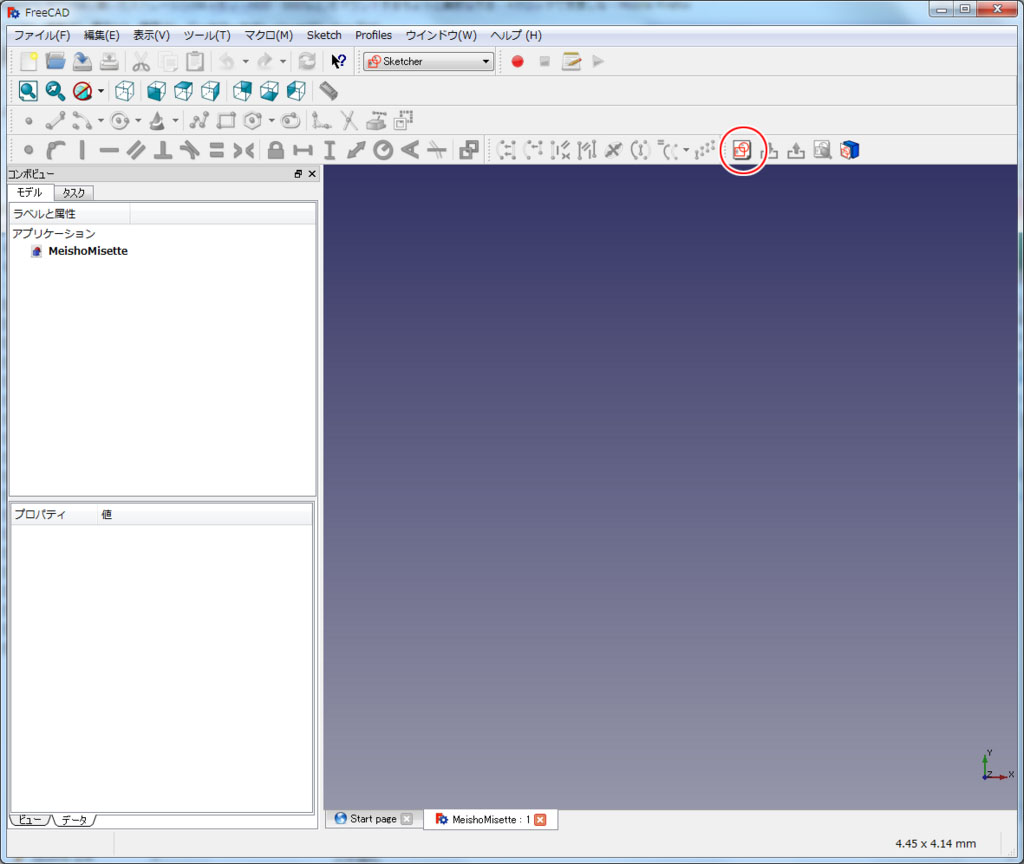Click the Fit Selection zoom icon
The height and width of the screenshot is (864, 1024).
coord(55,91)
